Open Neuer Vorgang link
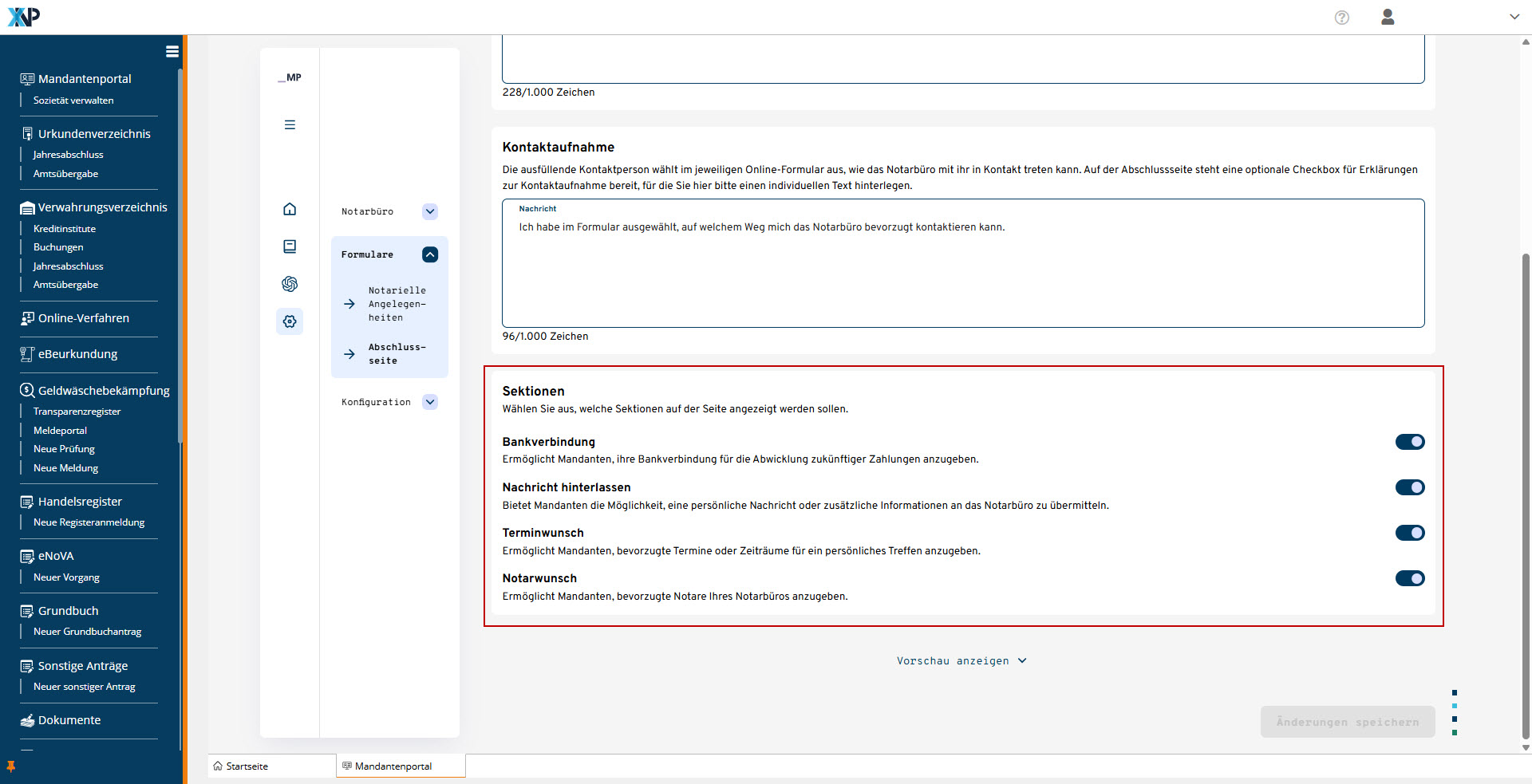The width and height of the screenshot is (1532, 784). coord(67,577)
